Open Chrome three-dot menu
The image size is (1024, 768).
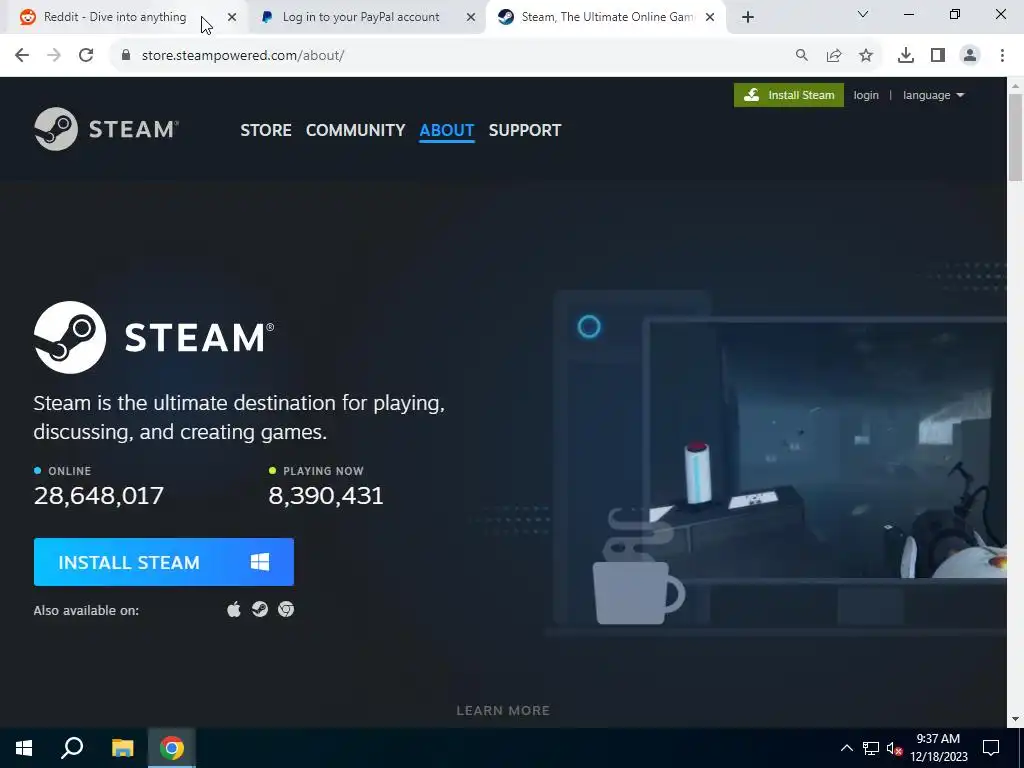[x=1002, y=56]
